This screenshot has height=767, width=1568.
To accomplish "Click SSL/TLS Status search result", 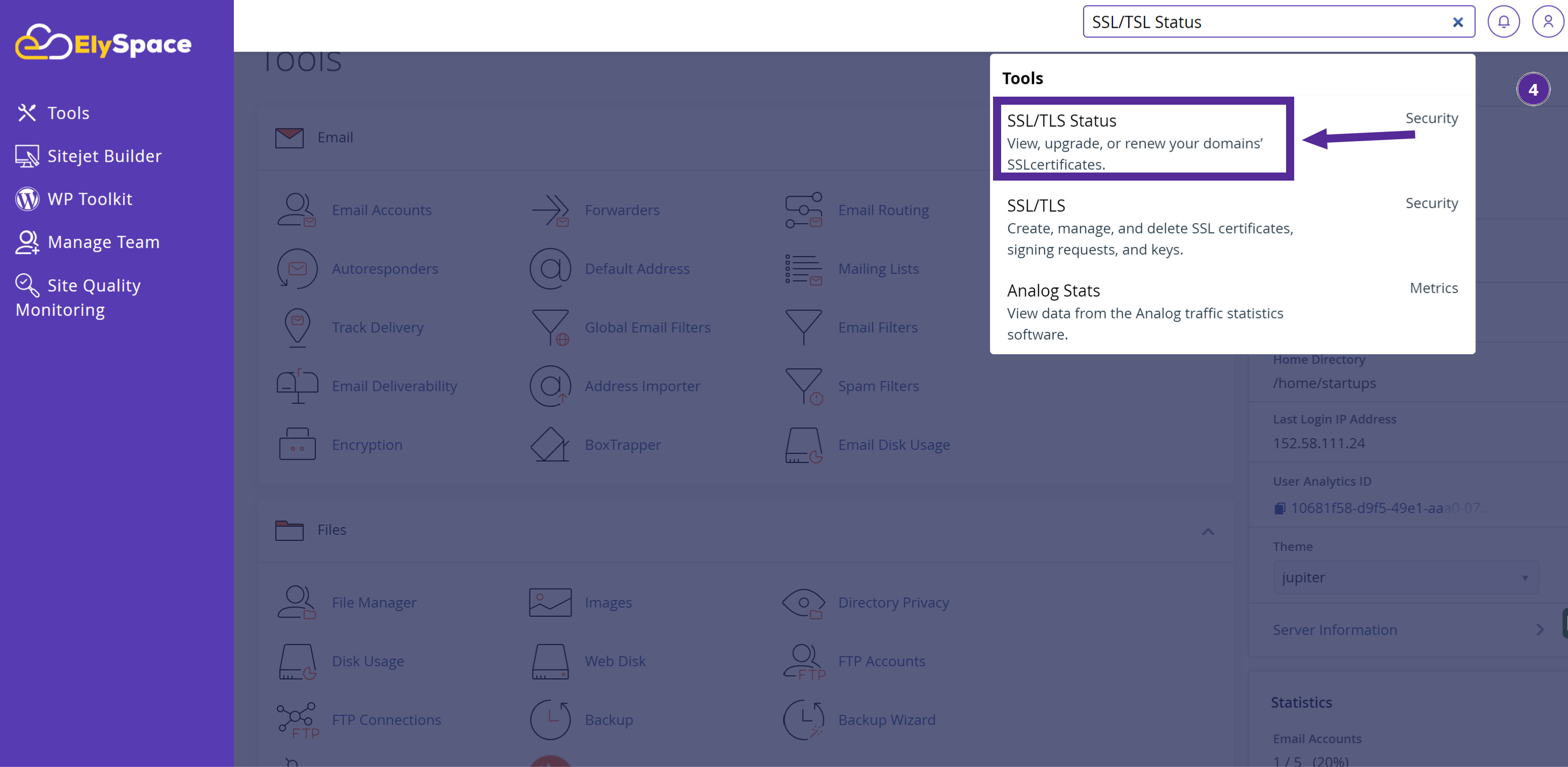I will pyautogui.click(x=1141, y=141).
